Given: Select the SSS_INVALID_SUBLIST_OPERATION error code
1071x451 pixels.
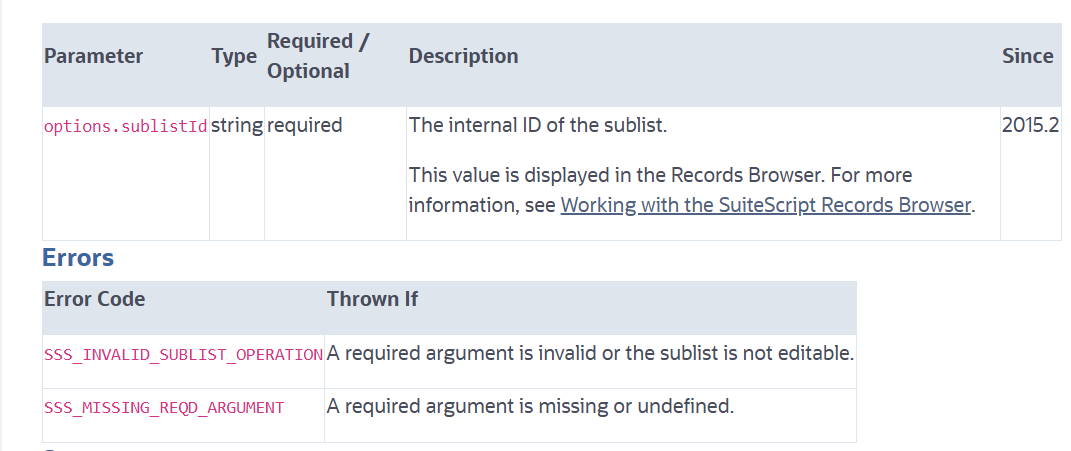Looking at the screenshot, I should point(183,354).
